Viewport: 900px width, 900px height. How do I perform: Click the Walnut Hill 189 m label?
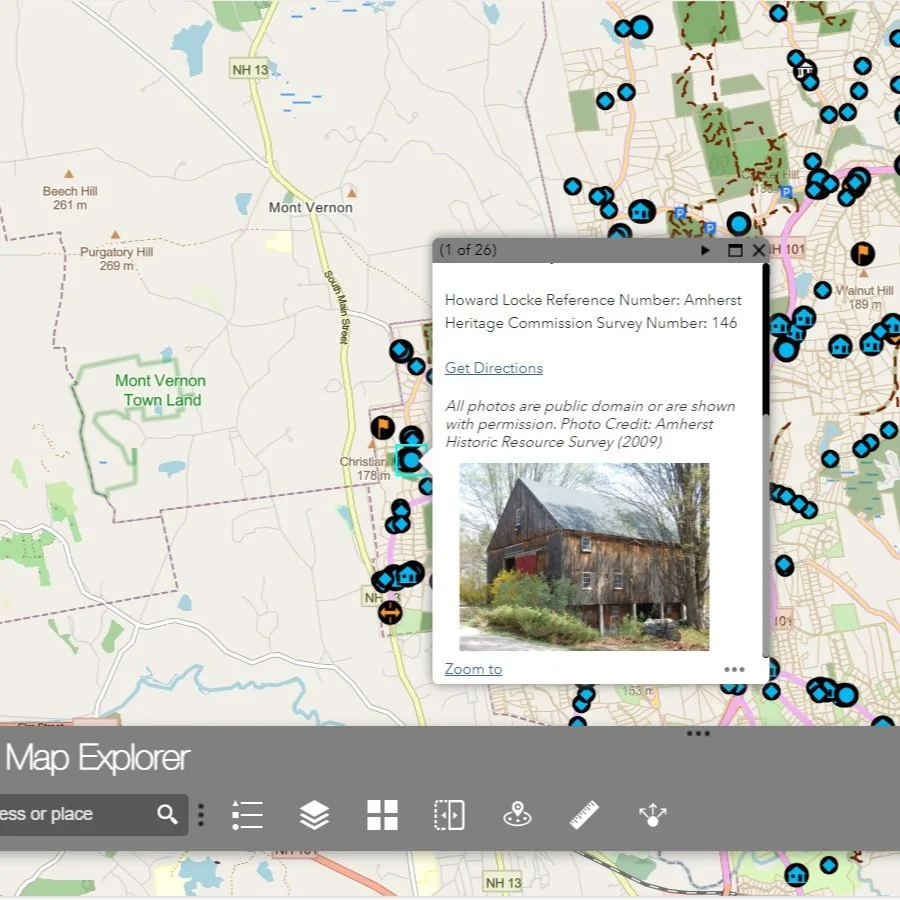864,297
